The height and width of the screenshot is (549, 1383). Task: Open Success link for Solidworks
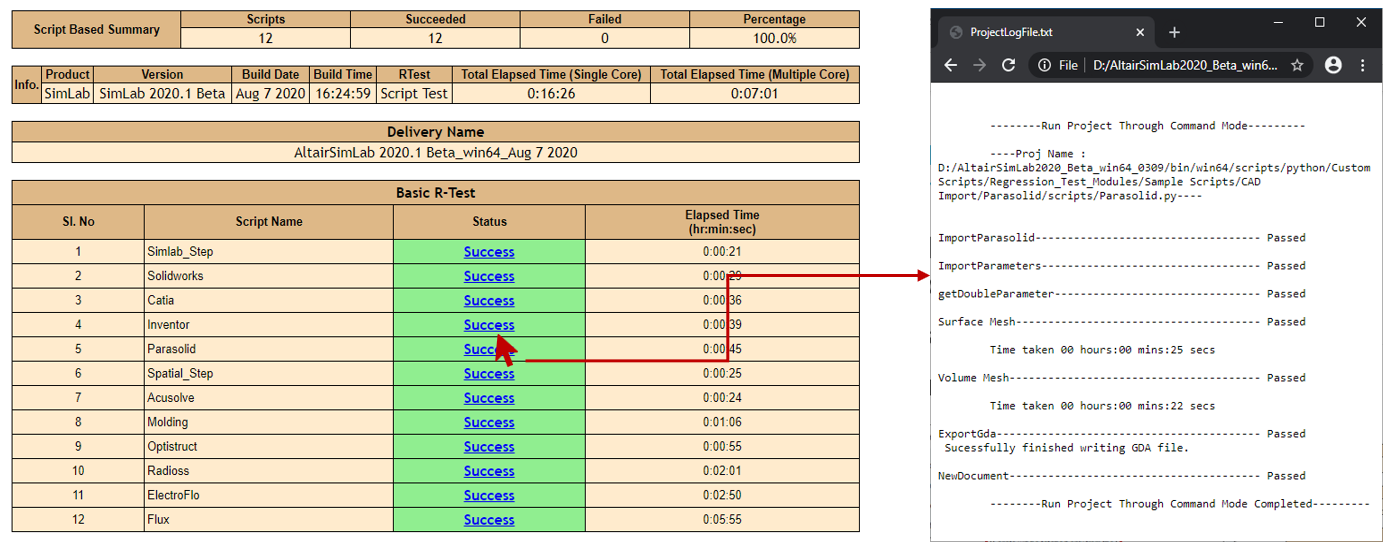click(488, 276)
